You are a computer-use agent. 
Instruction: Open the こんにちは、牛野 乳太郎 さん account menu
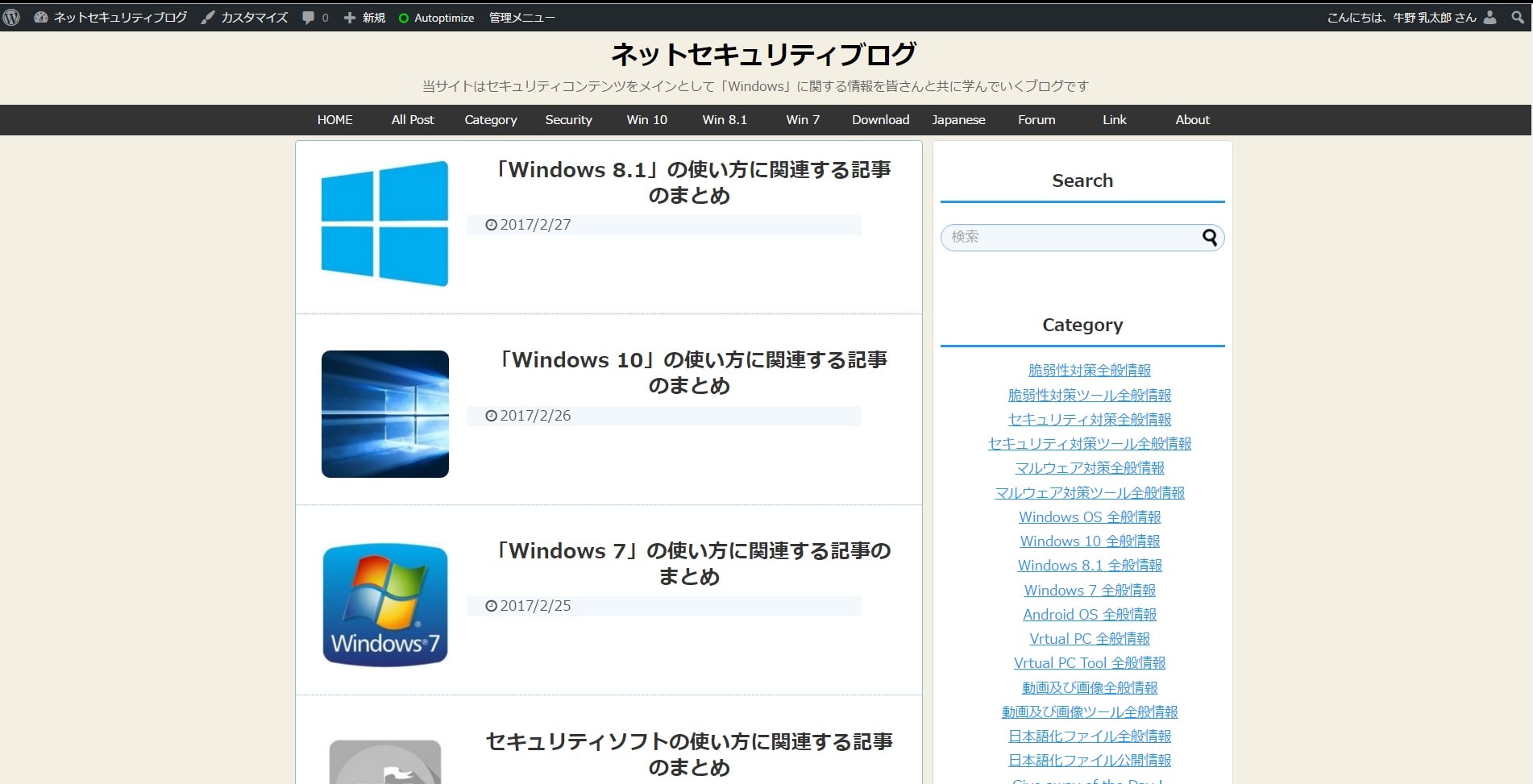click(1402, 17)
